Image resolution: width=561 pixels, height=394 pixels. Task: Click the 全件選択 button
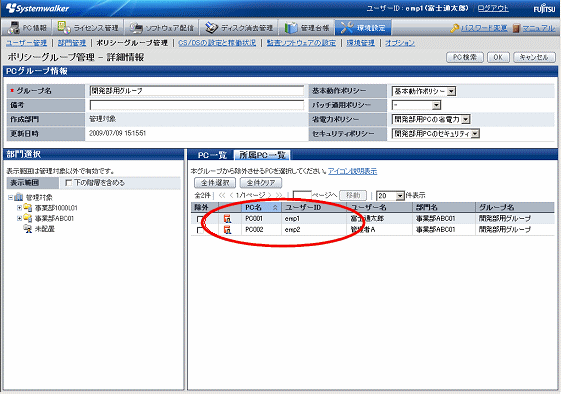[215, 183]
